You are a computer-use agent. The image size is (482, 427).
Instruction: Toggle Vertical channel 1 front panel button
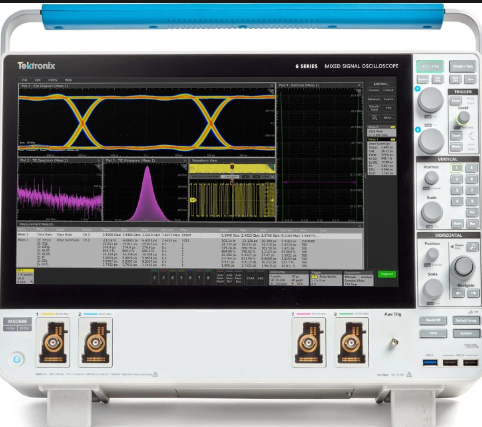click(x=457, y=168)
